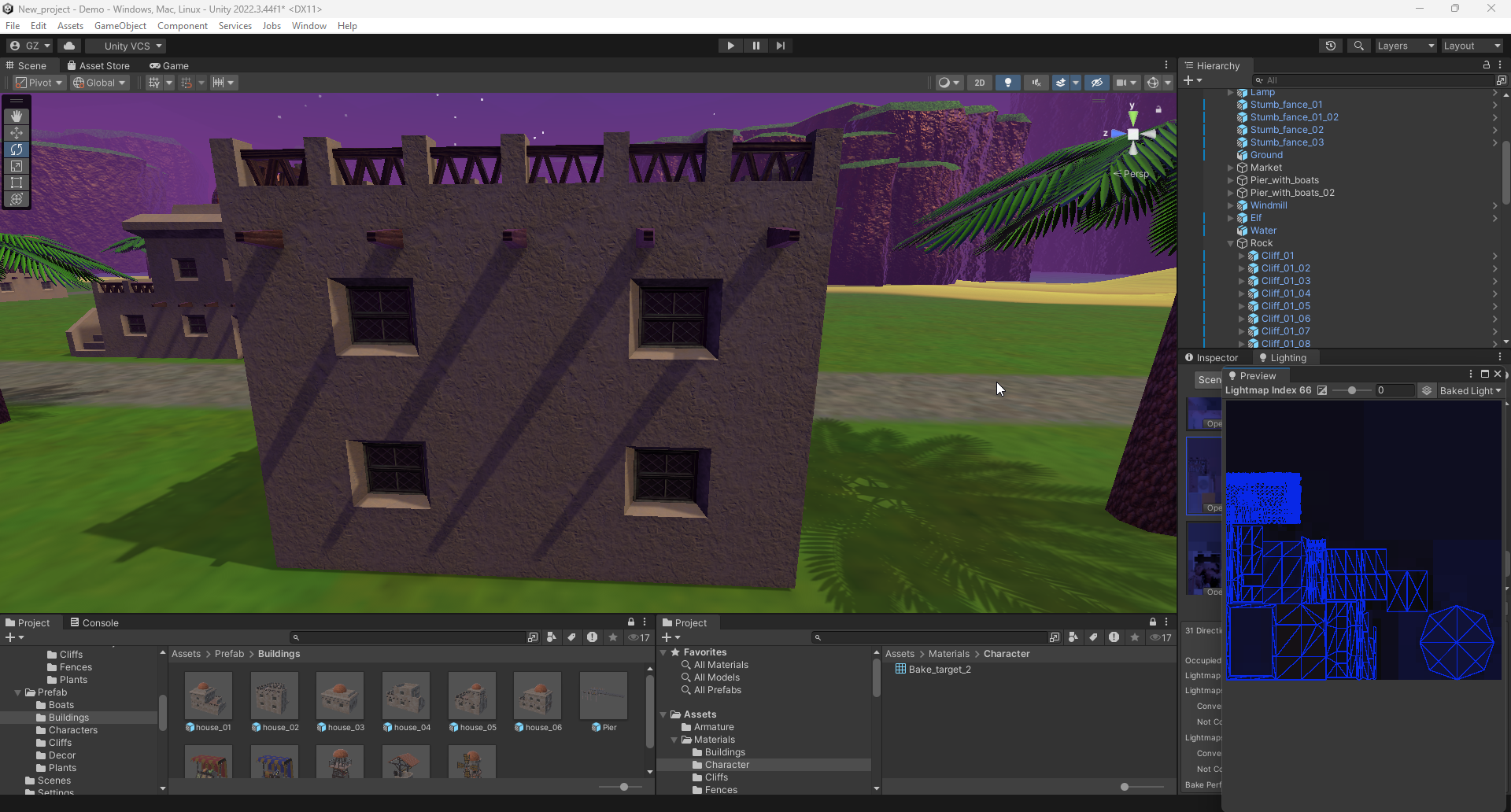Click search-by-label icon in left Project panel
The image size is (1511, 812).
click(x=572, y=637)
